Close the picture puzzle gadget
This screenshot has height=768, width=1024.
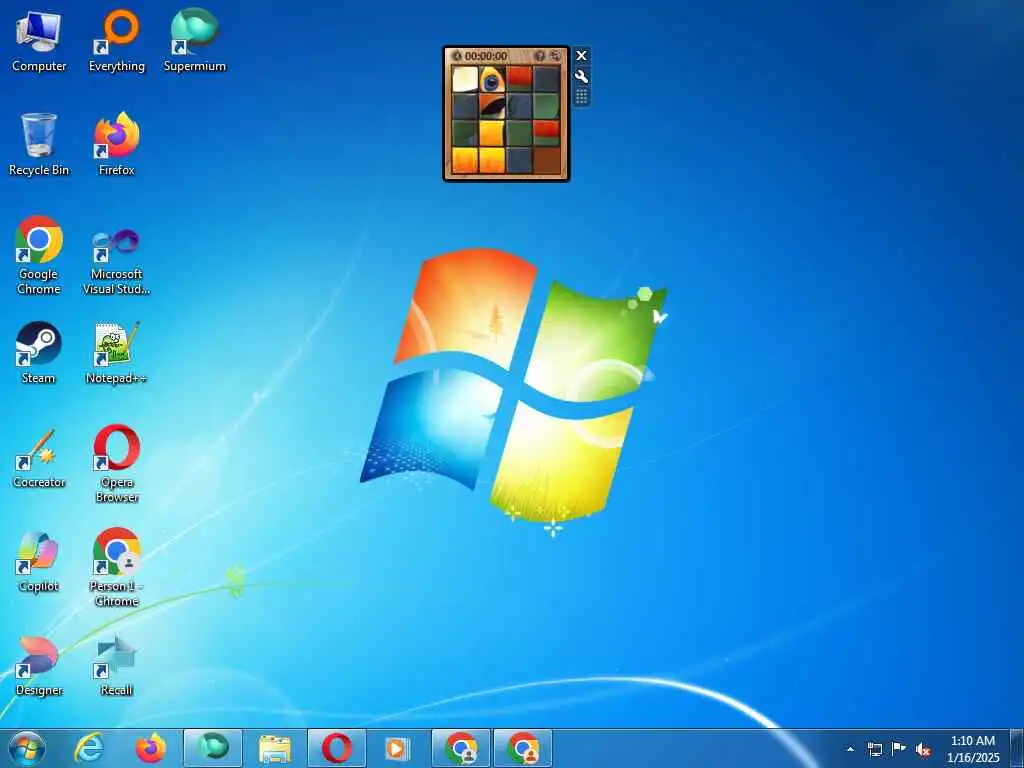581,56
